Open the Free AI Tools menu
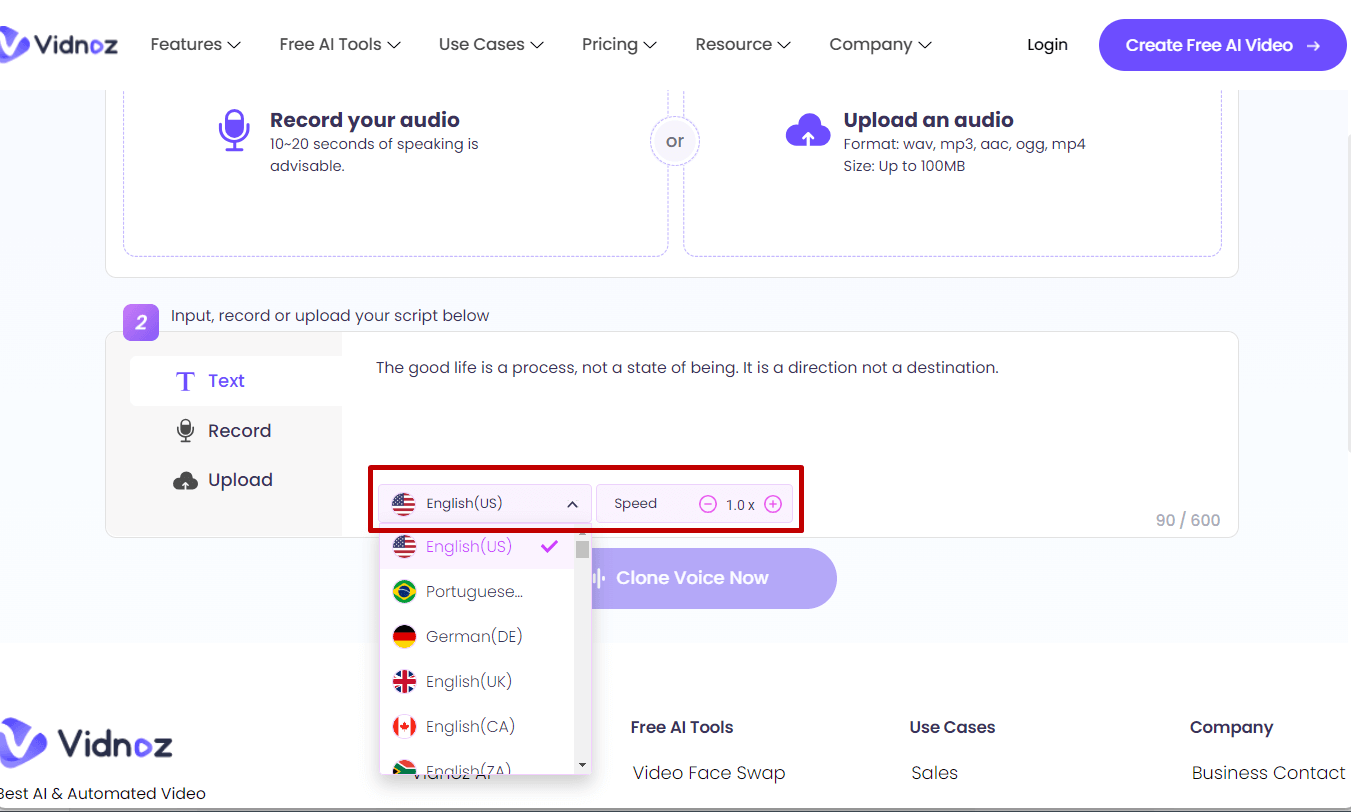 (x=340, y=44)
